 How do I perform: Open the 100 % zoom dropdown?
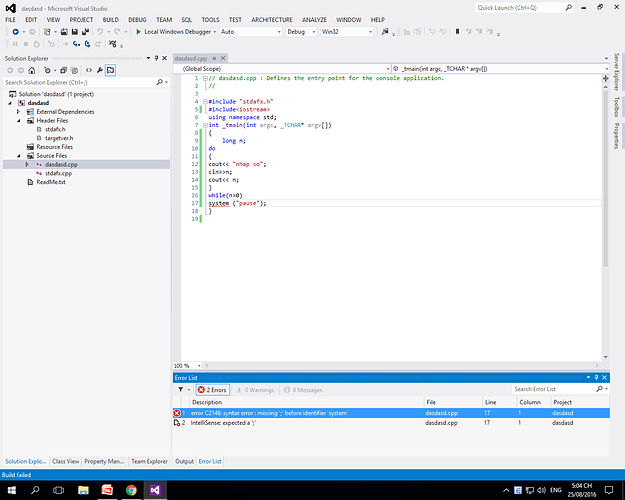point(199,366)
